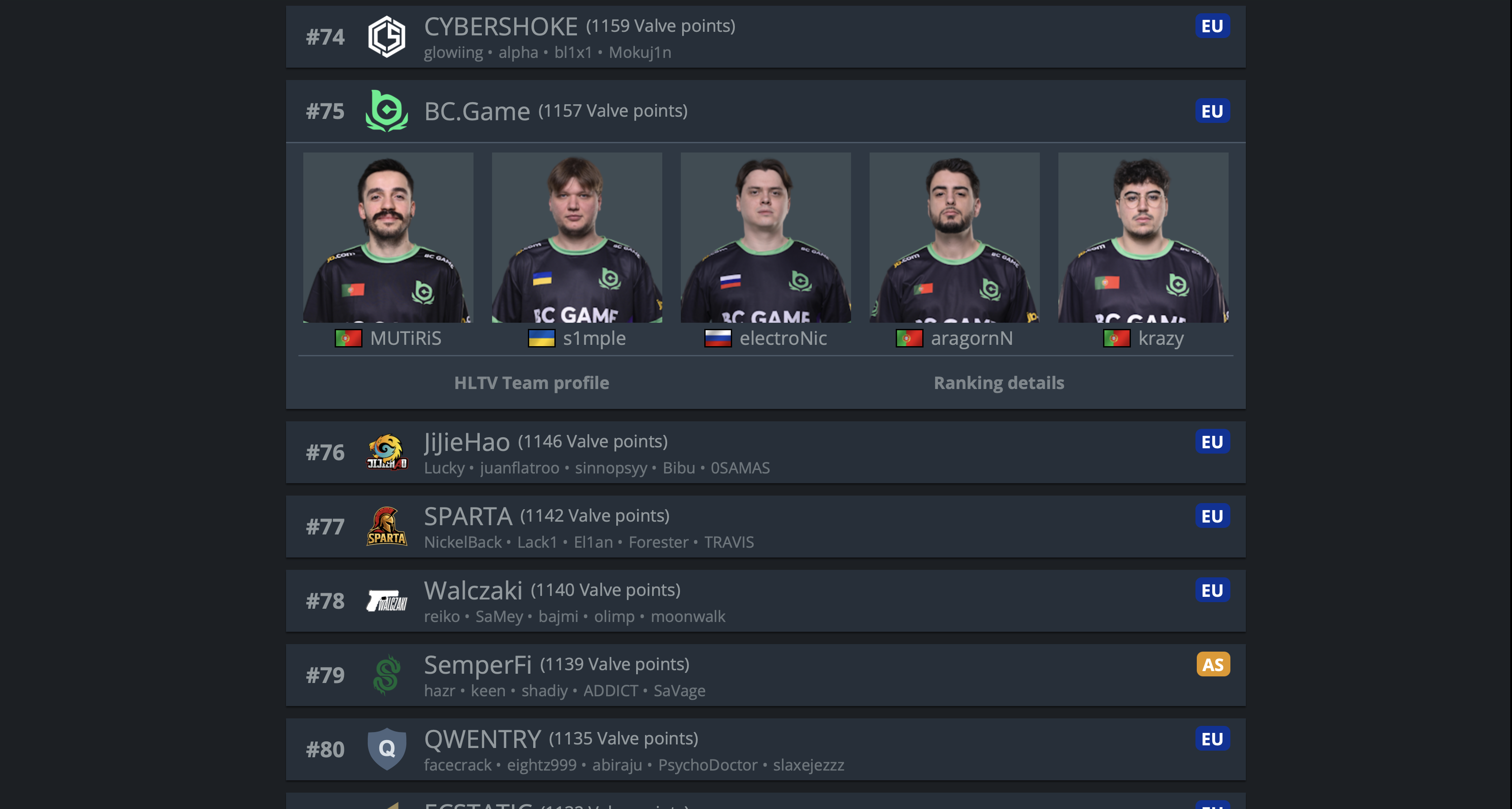This screenshot has width=1512, height=809.
Task: Select player name krazy
Action: (1161, 338)
